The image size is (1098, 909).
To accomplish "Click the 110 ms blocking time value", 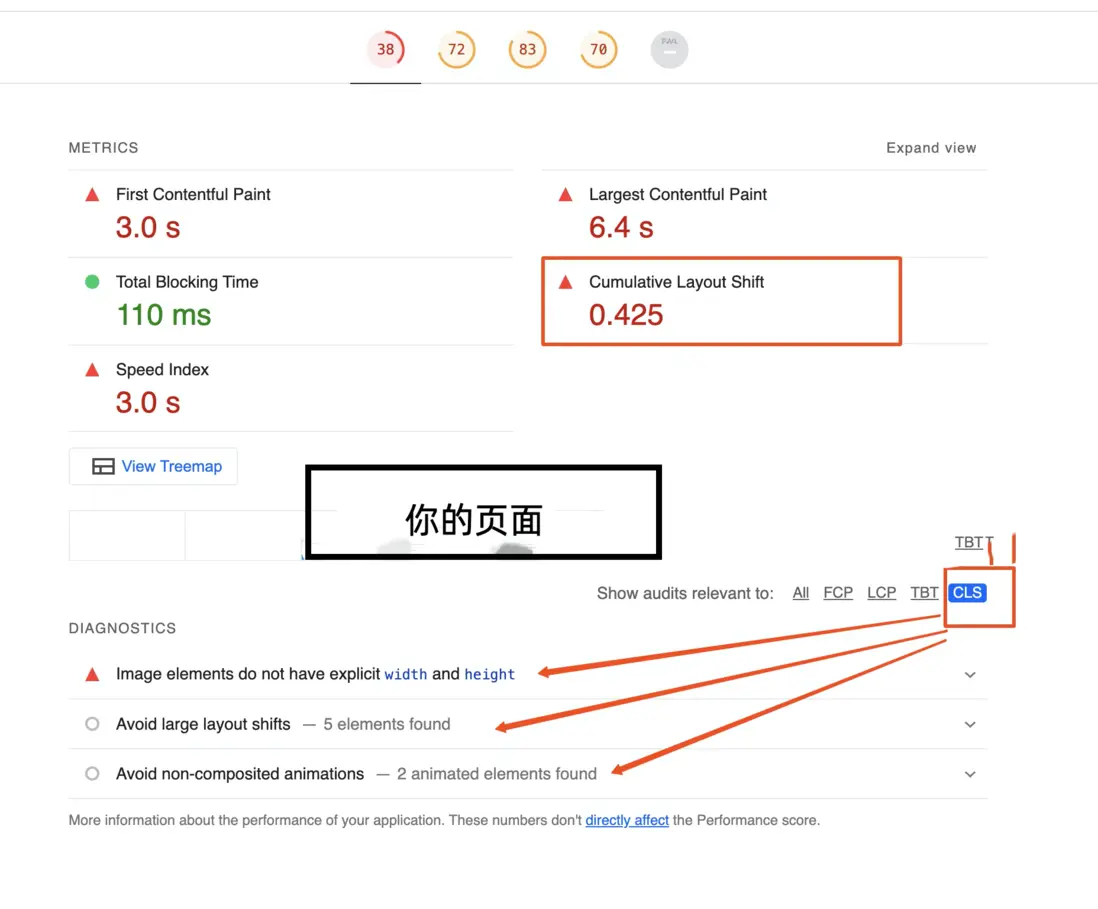I will pos(163,315).
